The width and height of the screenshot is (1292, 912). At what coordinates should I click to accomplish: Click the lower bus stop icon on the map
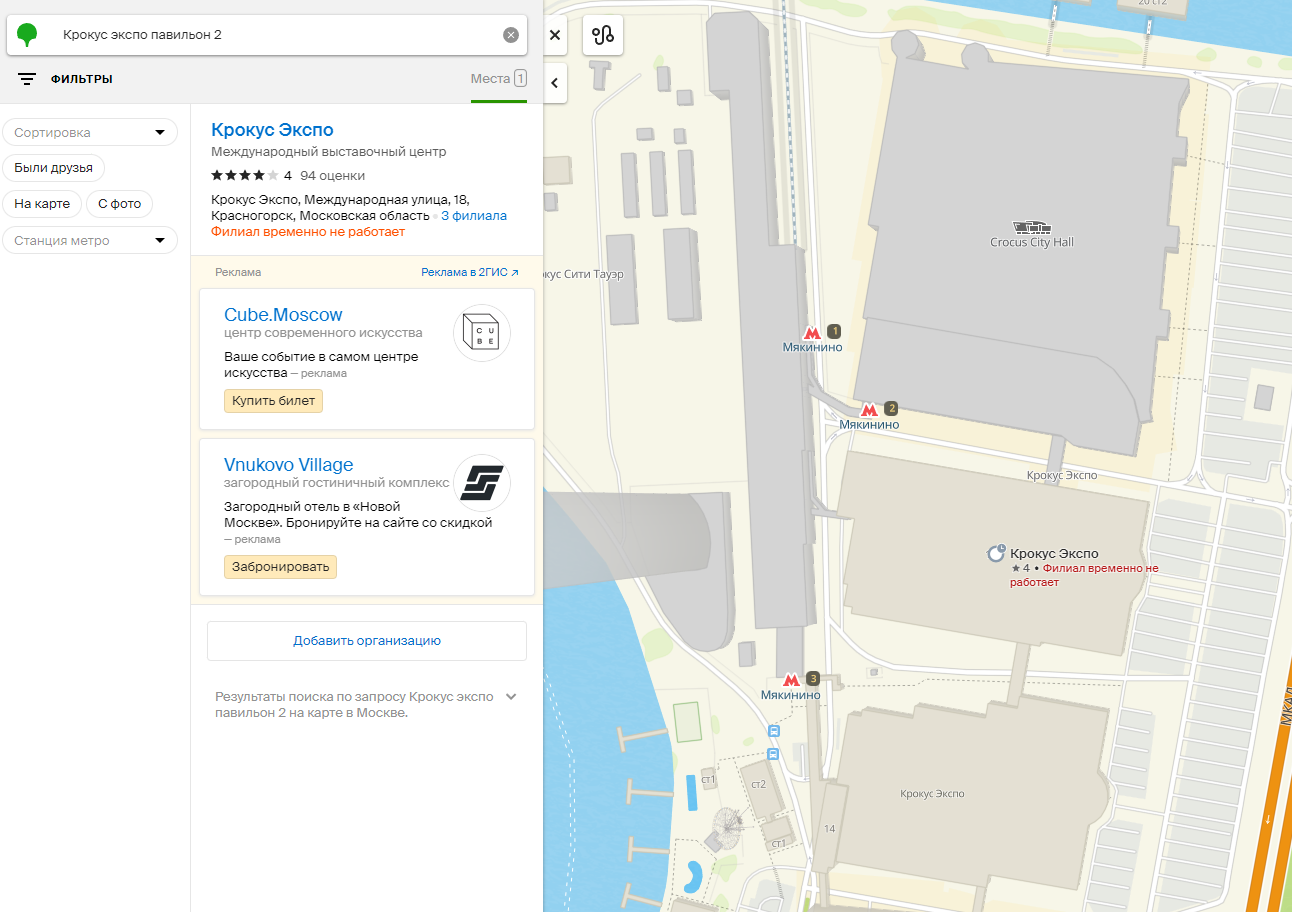point(773,754)
